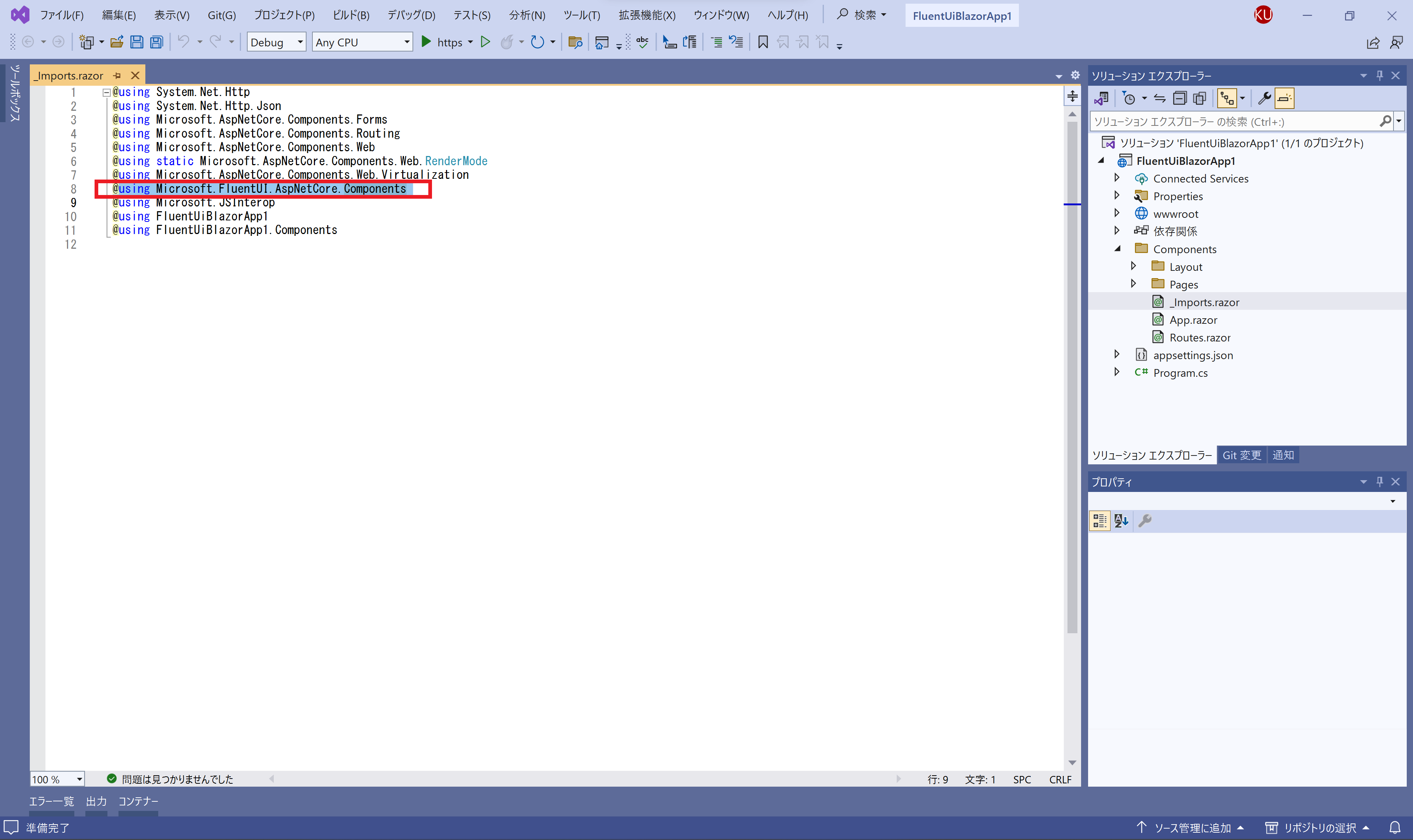
Task: Collapse all items in Solution Explorer
Action: pyautogui.click(x=1179, y=99)
